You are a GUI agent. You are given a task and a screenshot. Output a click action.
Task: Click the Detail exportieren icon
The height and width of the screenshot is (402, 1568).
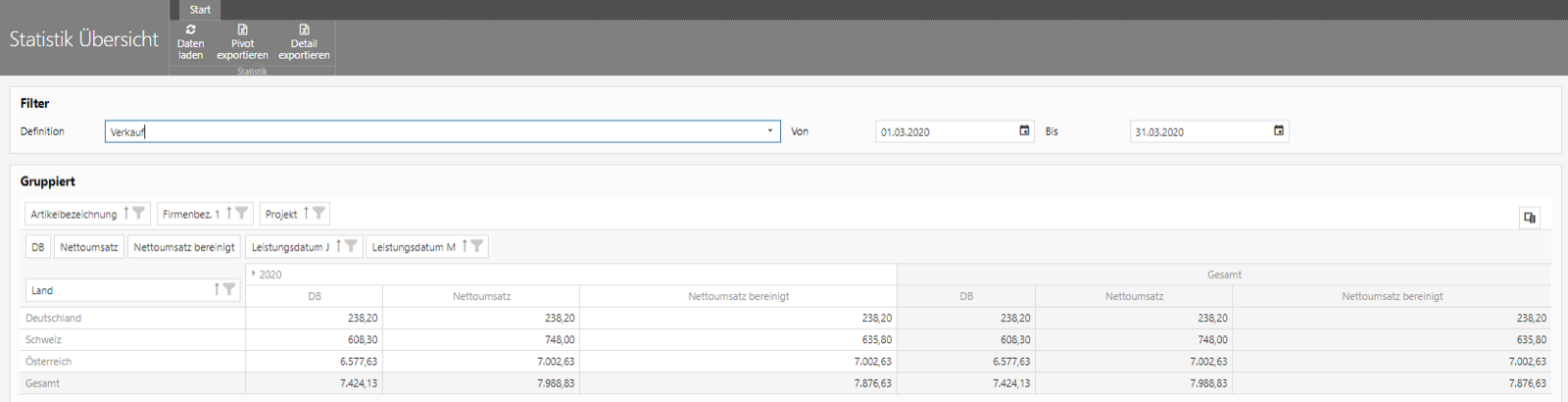pyautogui.click(x=304, y=29)
